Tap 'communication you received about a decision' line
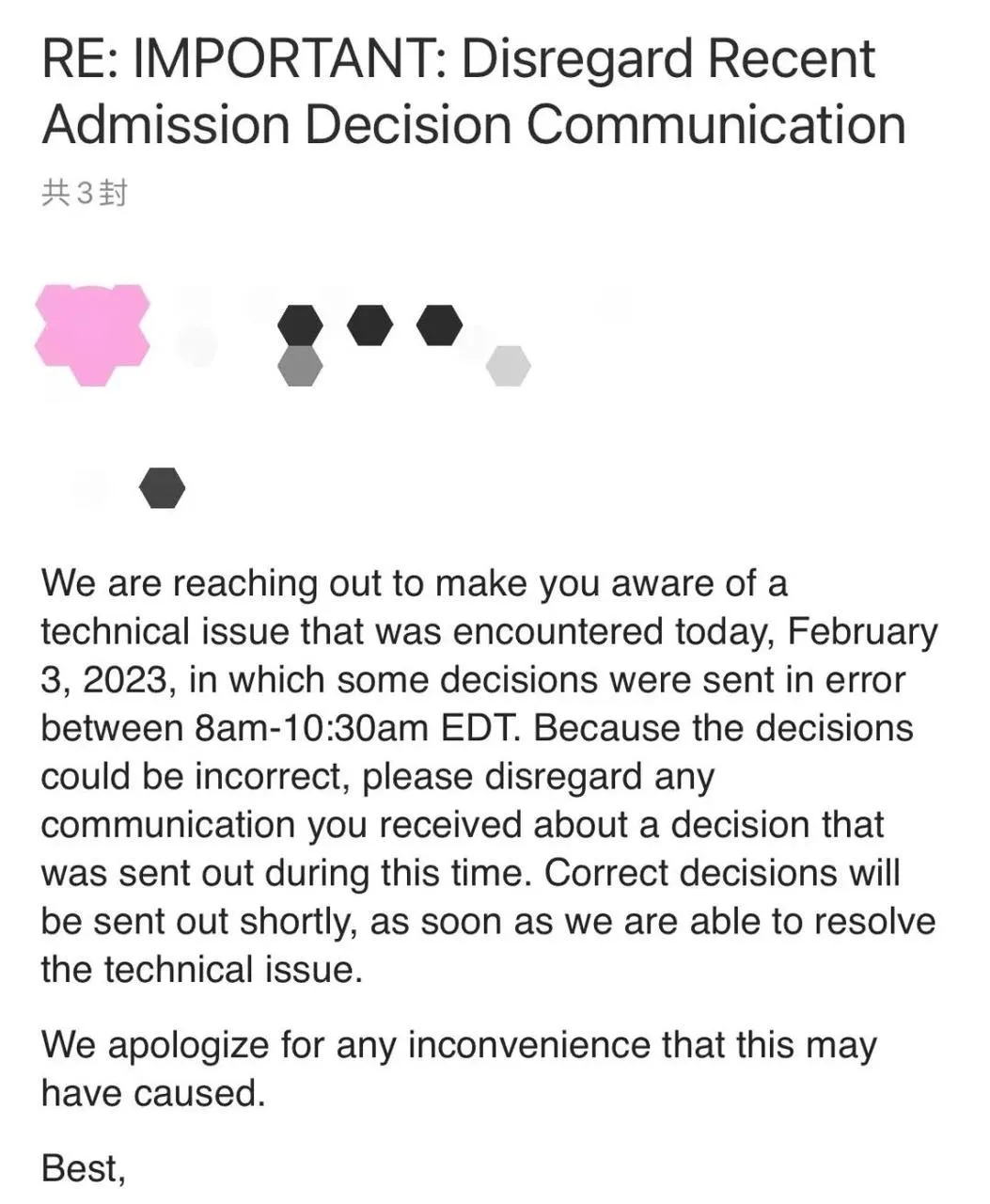 462,825
